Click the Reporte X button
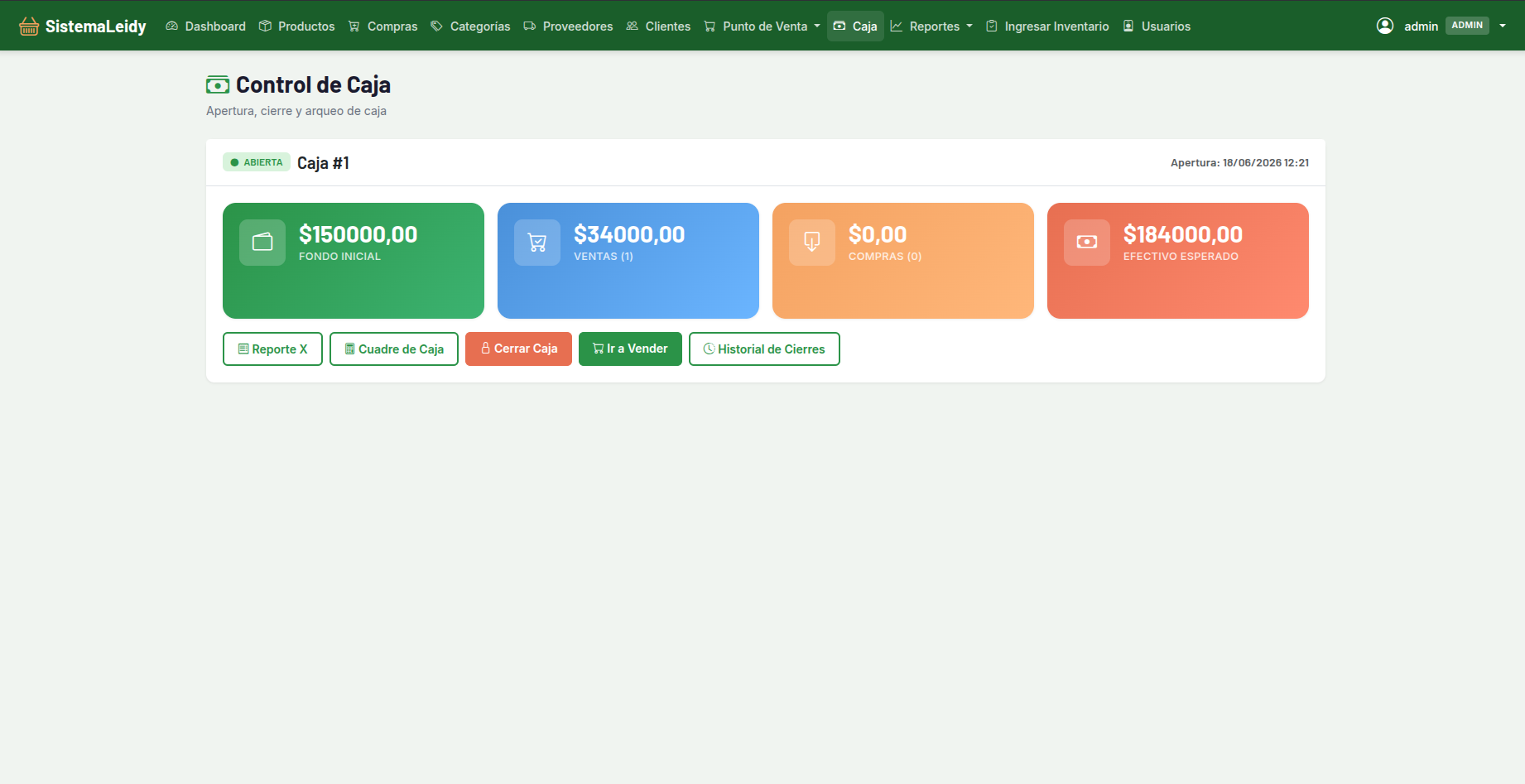 pyautogui.click(x=272, y=349)
